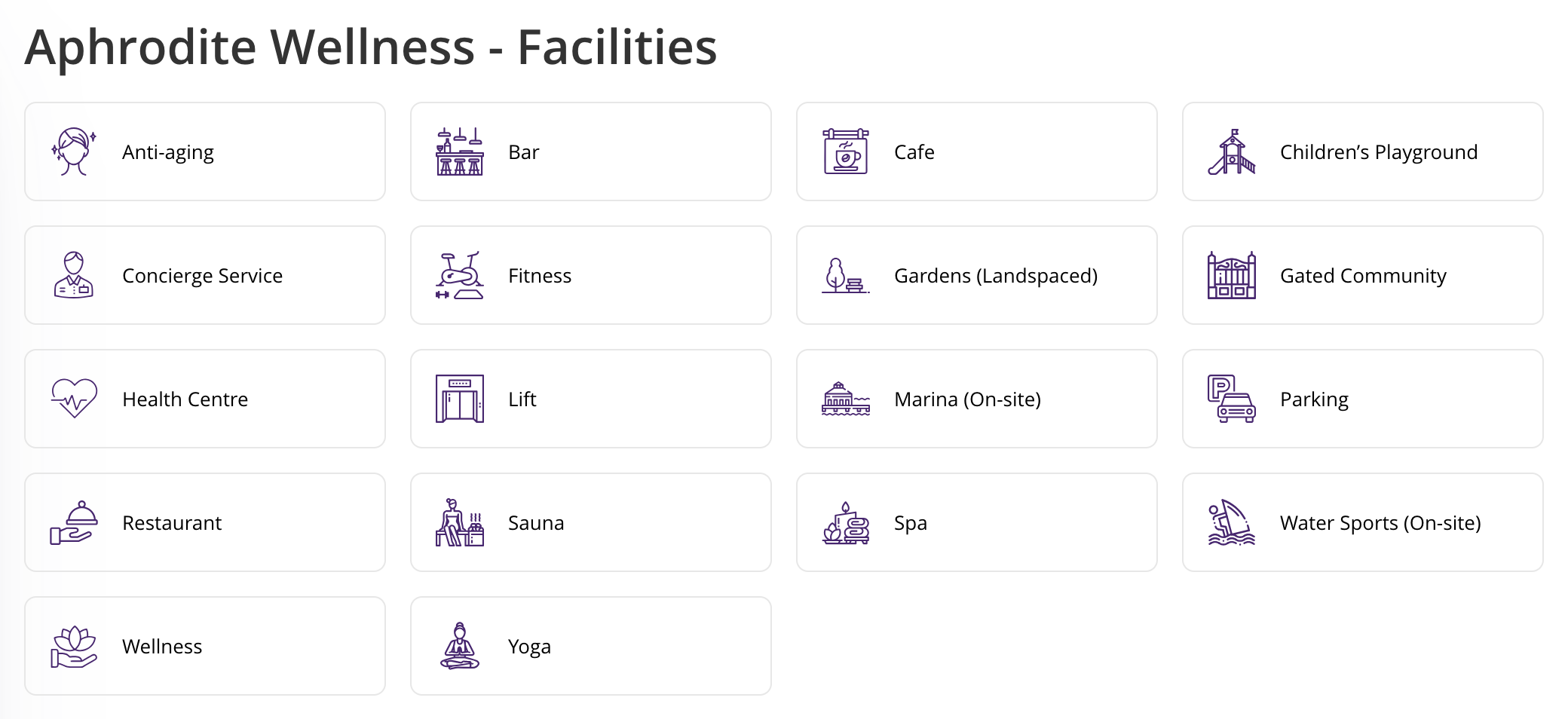Click the Restaurant label

click(x=172, y=523)
